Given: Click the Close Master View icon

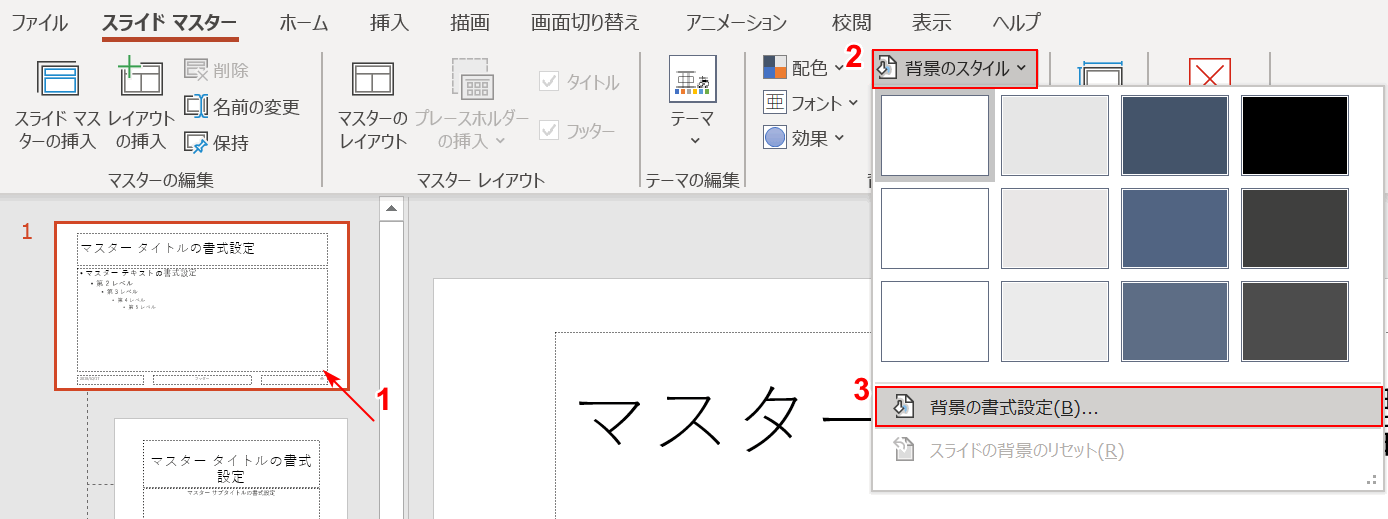Looking at the screenshot, I should pyautogui.click(x=1209, y=73).
